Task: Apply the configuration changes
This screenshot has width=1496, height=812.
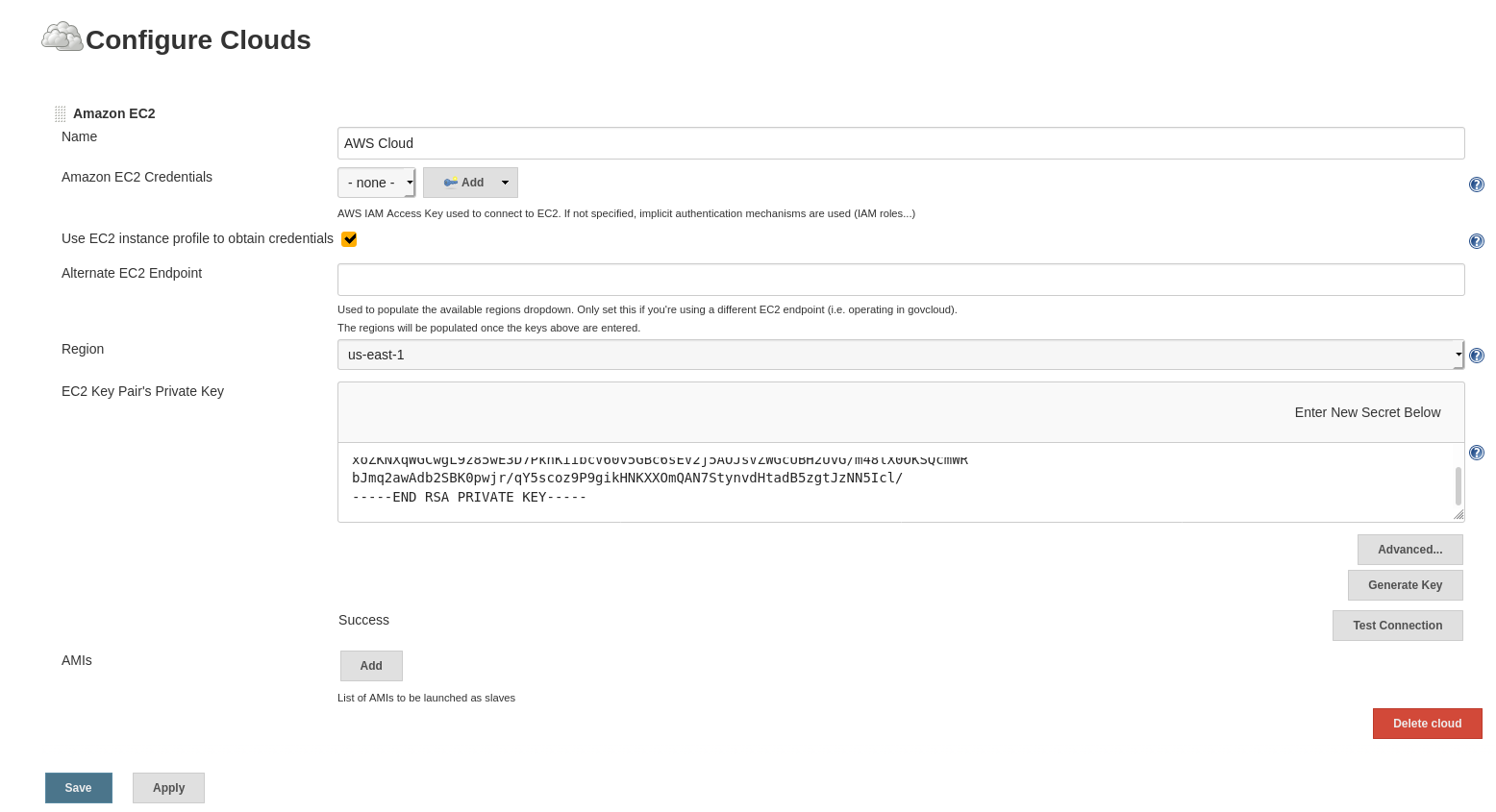Action: [168, 788]
